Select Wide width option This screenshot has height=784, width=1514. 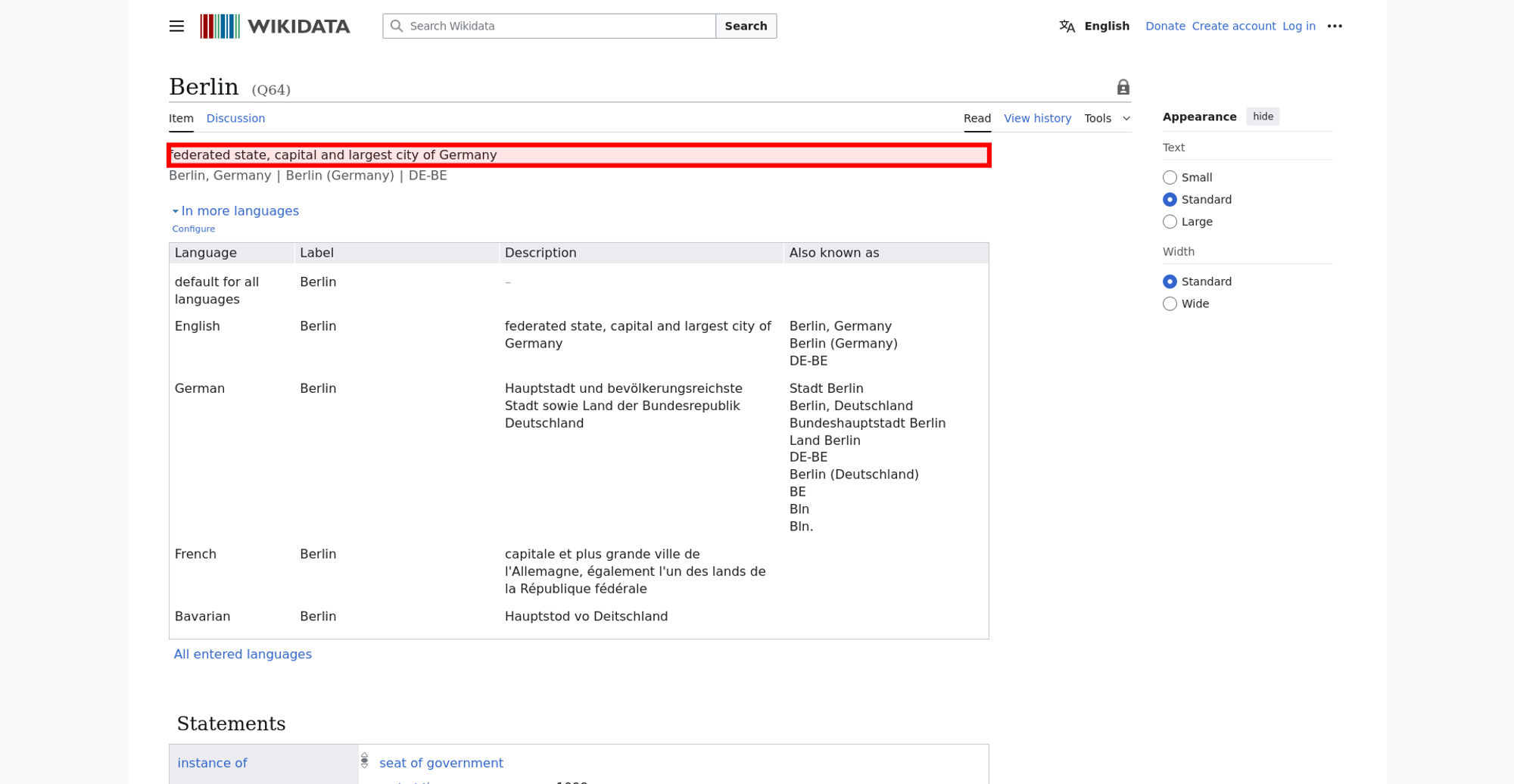pos(1170,303)
